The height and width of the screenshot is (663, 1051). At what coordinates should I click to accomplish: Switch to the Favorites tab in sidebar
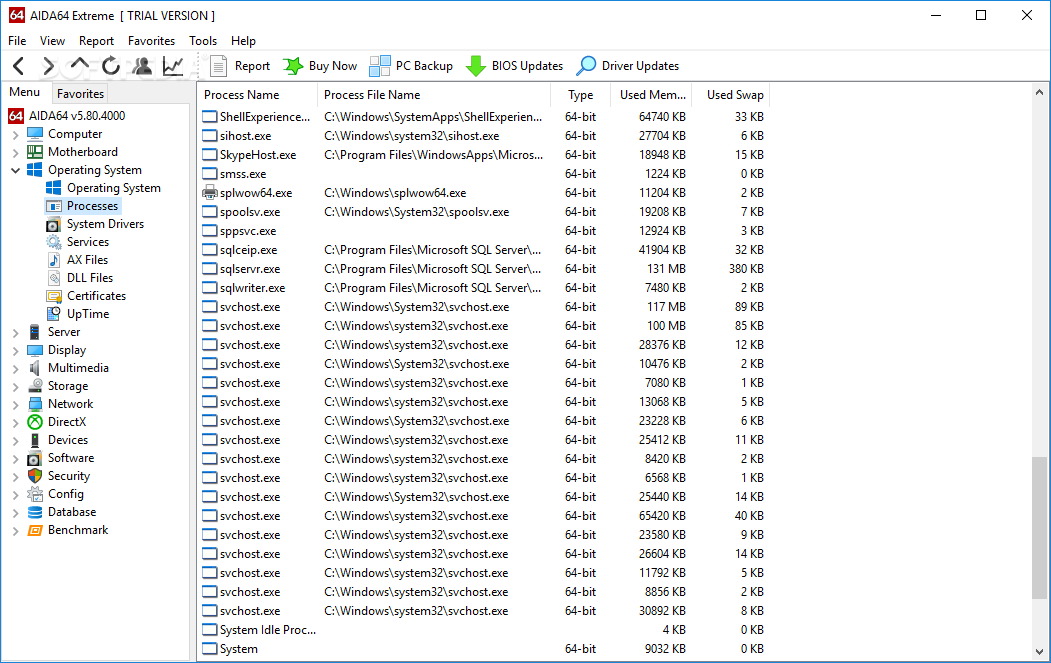pyautogui.click(x=80, y=94)
